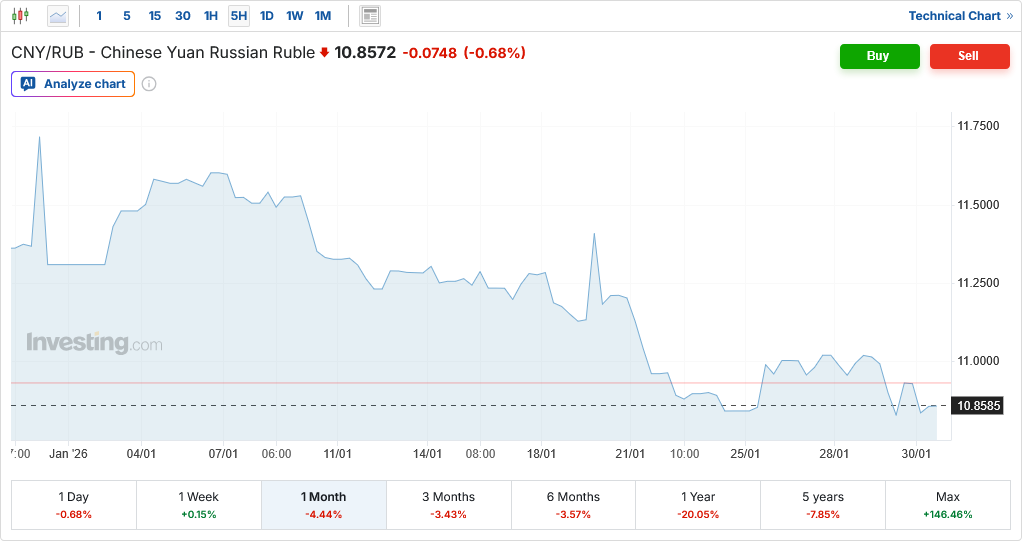This screenshot has width=1022, height=541.
Task: Click the 11.7500 y-axis label
Action: click(978, 126)
